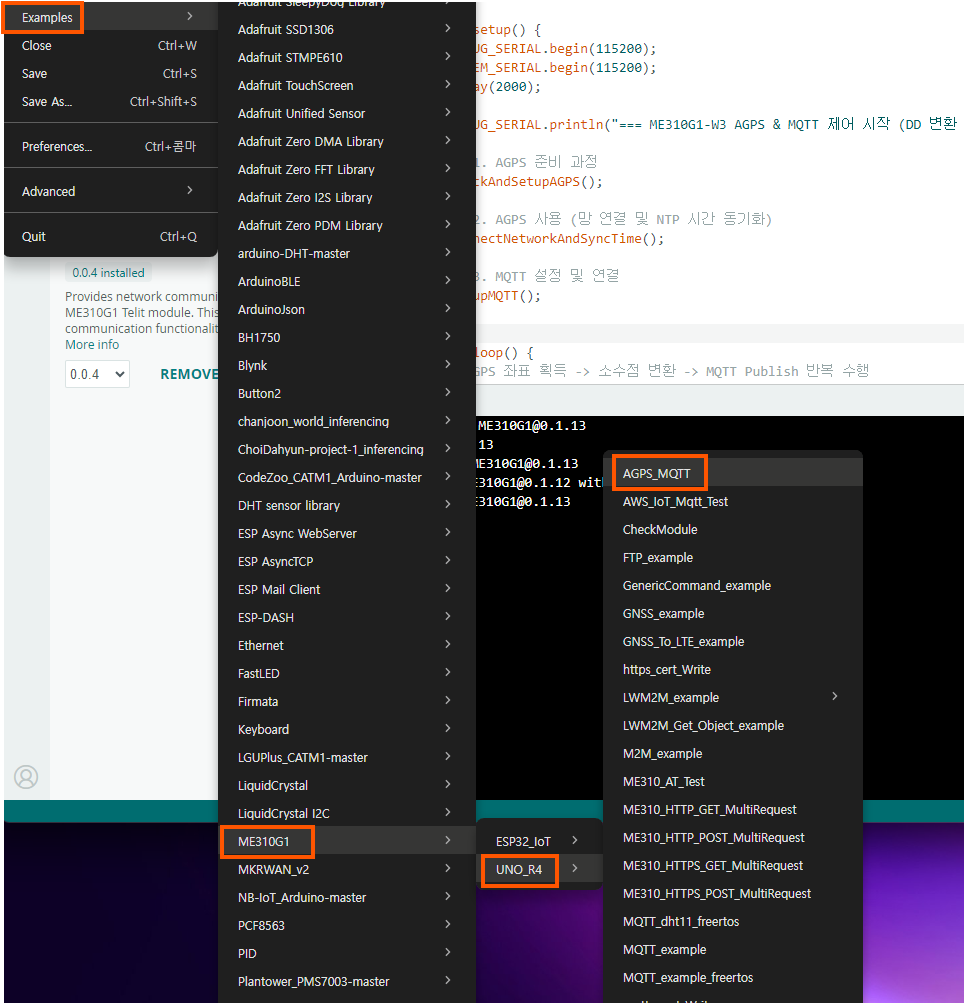
Task: Open the GNSS_example sketch
Action: (733, 614)
